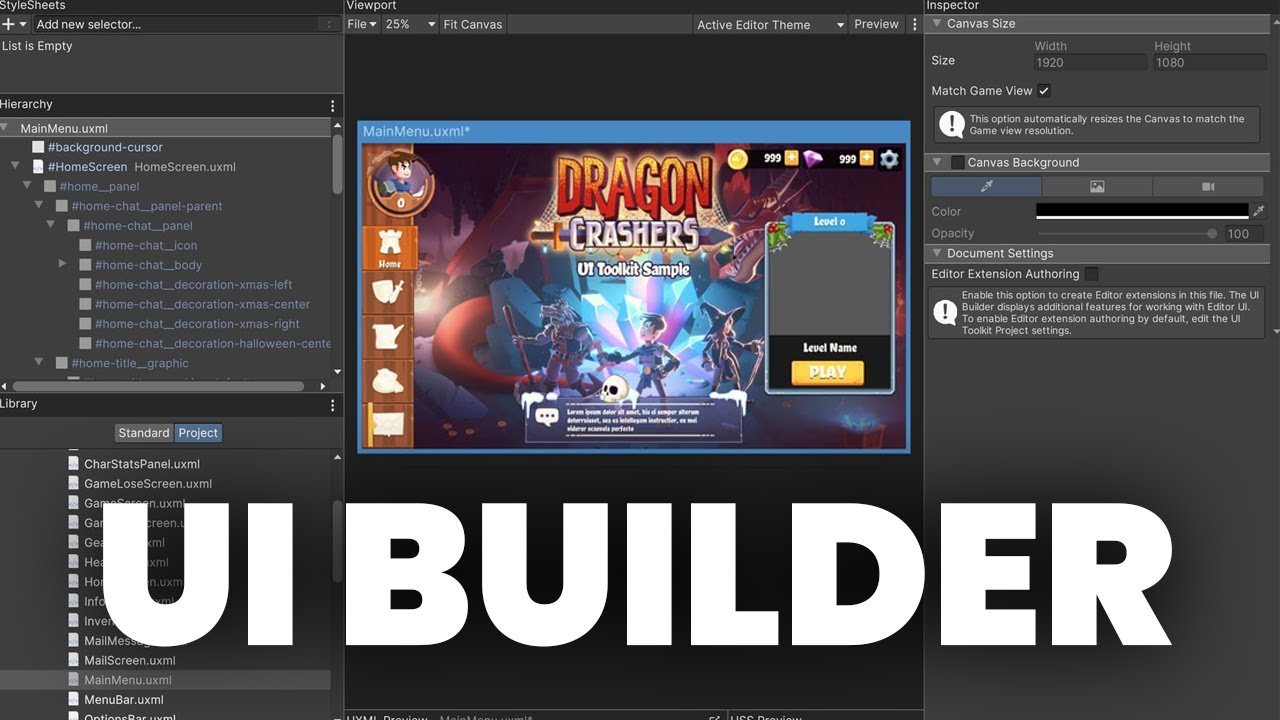Screen dimensions: 1280x720
Task: Switch to the Standard library tab
Action: point(144,433)
